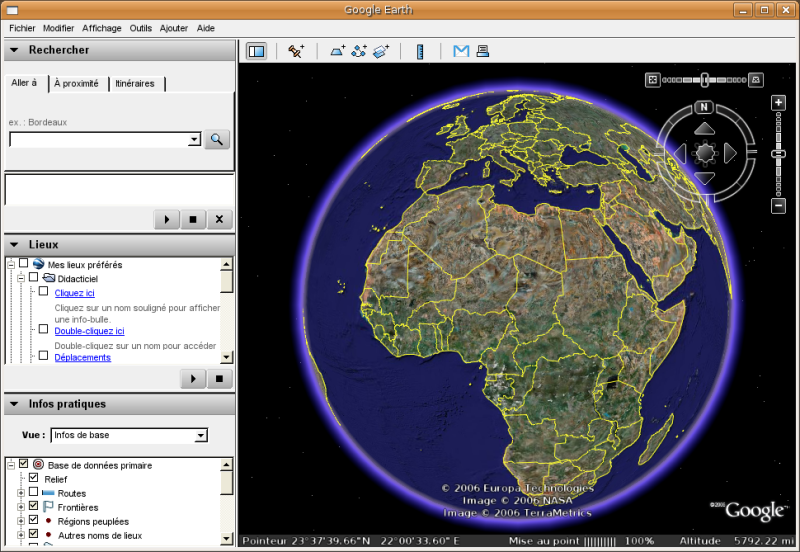Clear search results with the X button

pyautogui.click(x=219, y=219)
